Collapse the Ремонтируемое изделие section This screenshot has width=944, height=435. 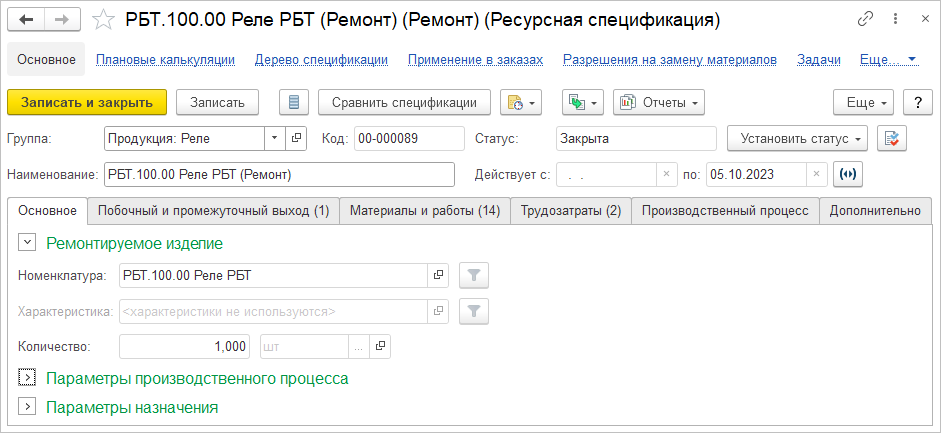[x=28, y=243]
